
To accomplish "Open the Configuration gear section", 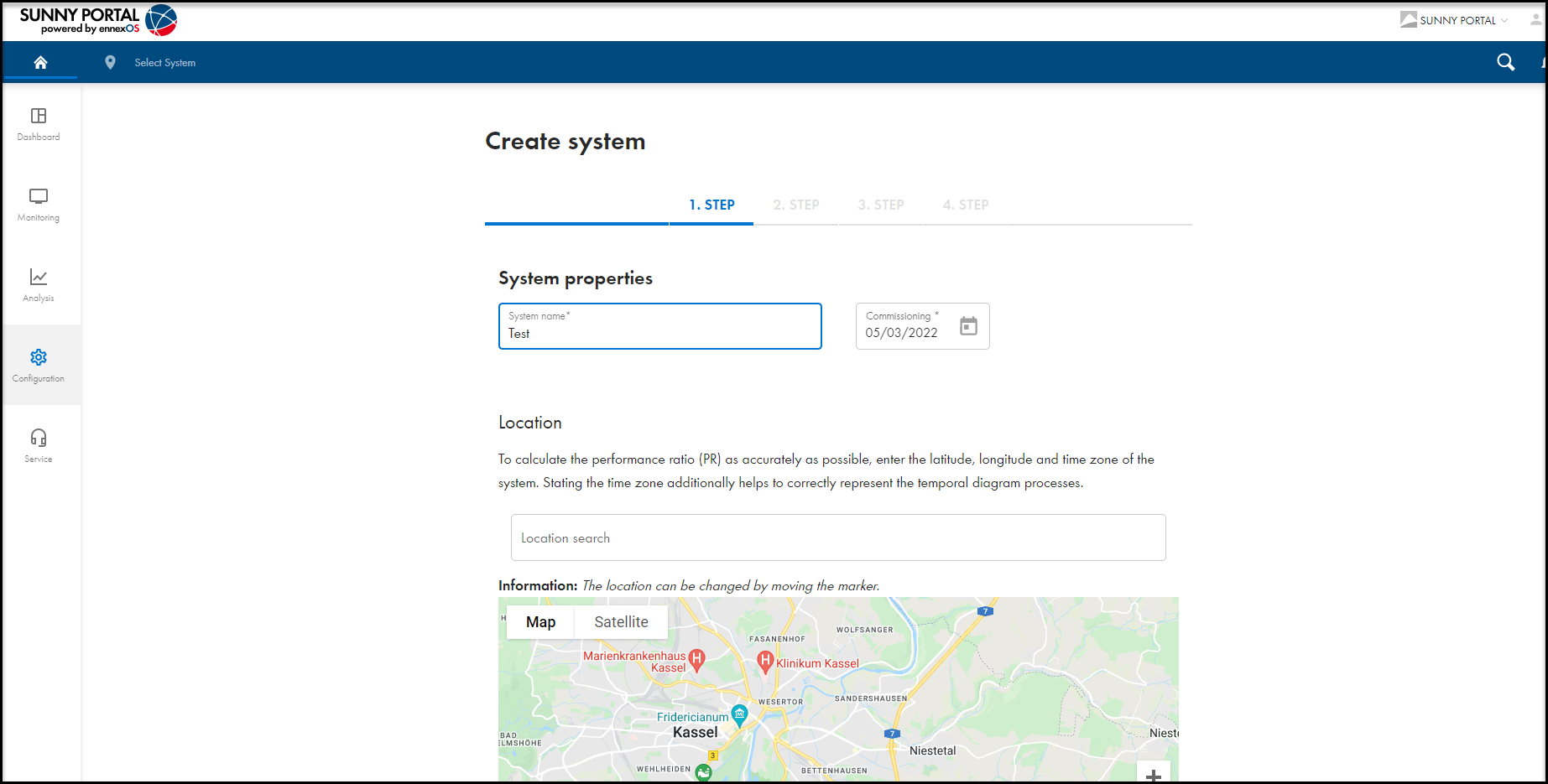I will tap(38, 365).
